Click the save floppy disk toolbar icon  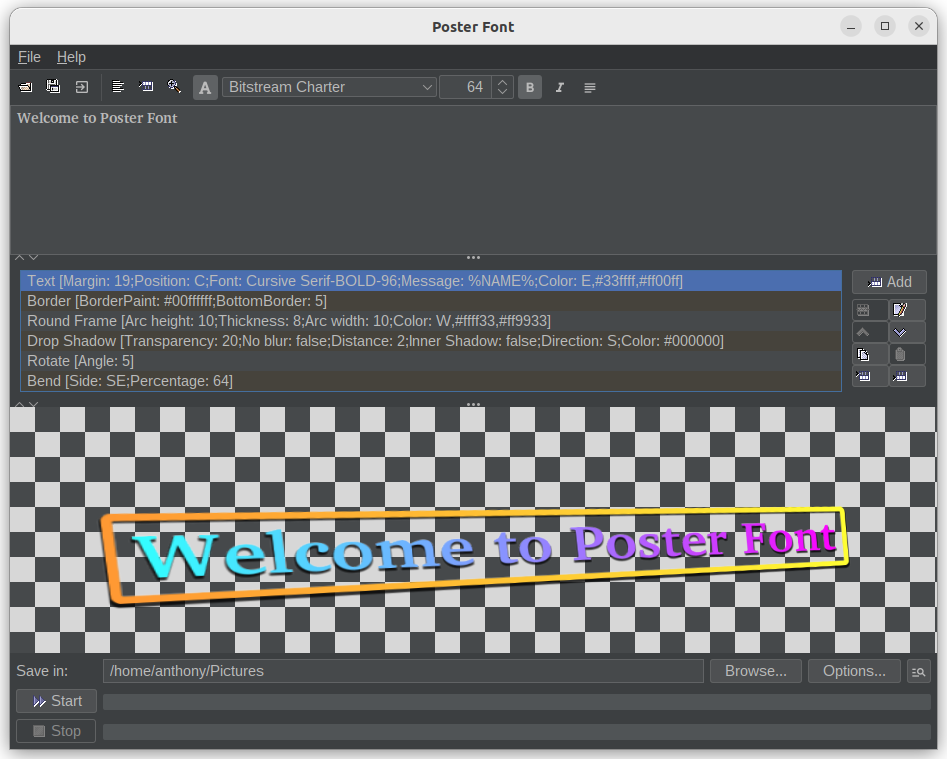point(54,87)
